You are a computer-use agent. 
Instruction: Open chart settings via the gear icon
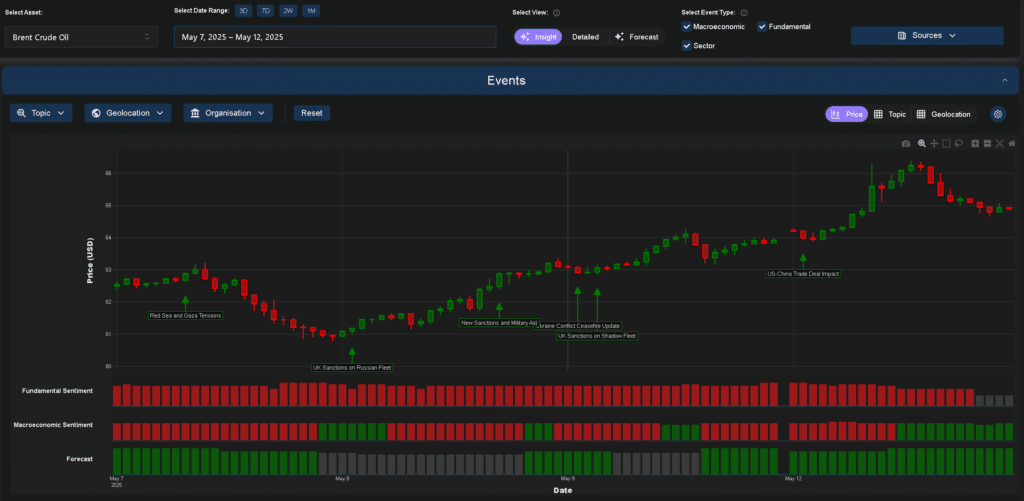(x=997, y=114)
